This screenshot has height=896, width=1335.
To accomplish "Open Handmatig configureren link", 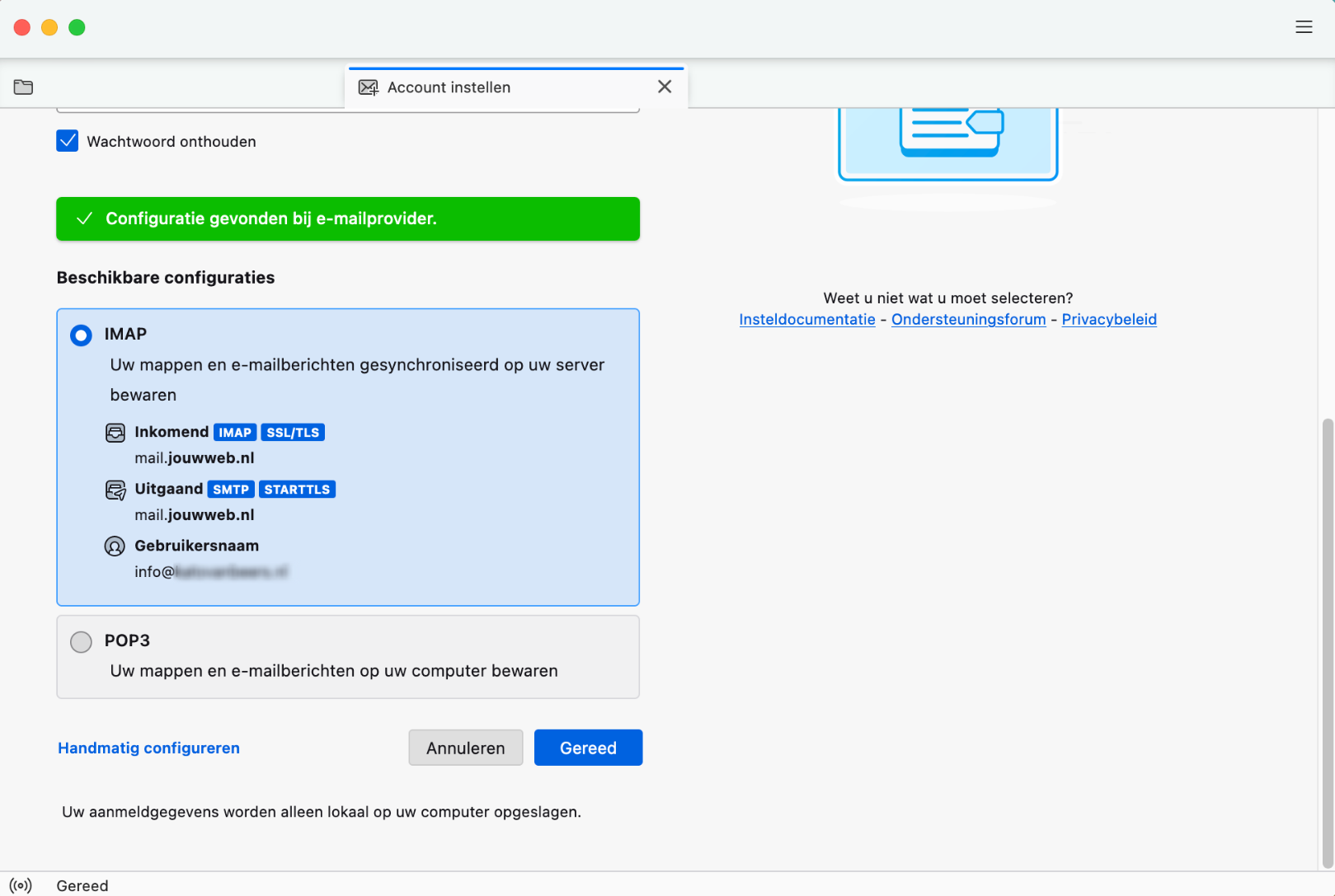I will pyautogui.click(x=148, y=748).
